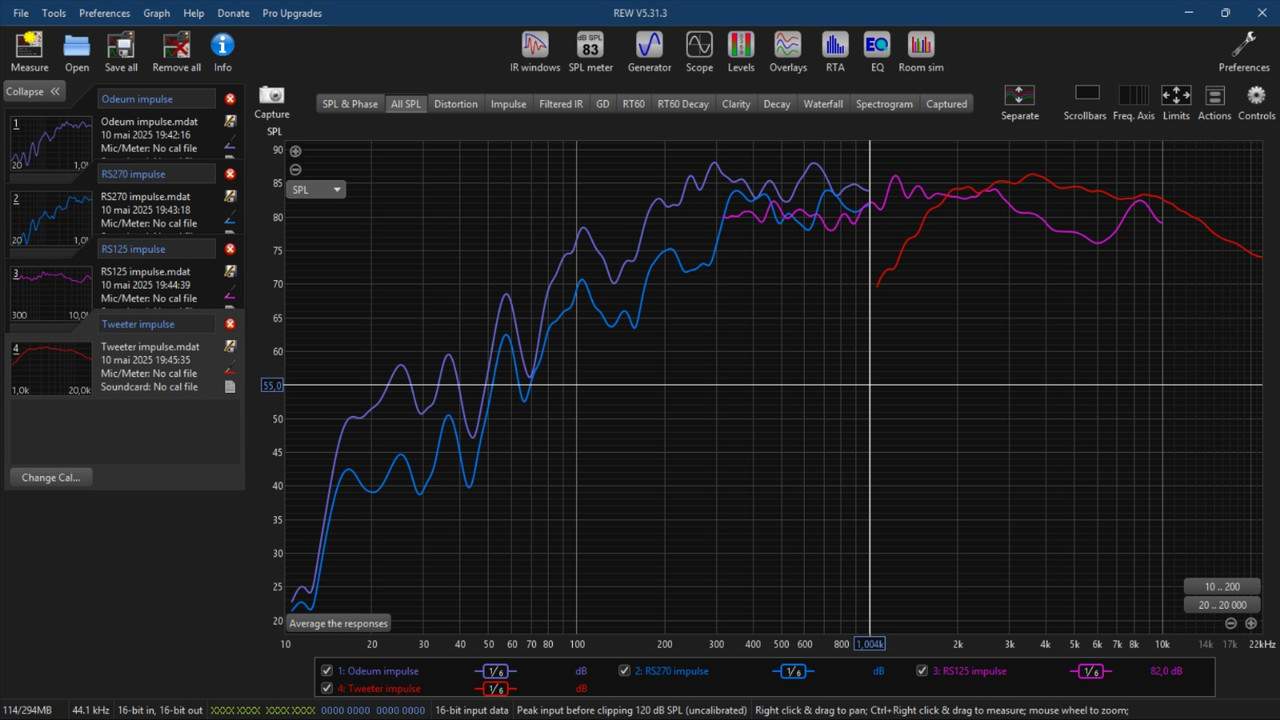
Task: Zoom out vertical axis minus button
Action: [x=295, y=170]
